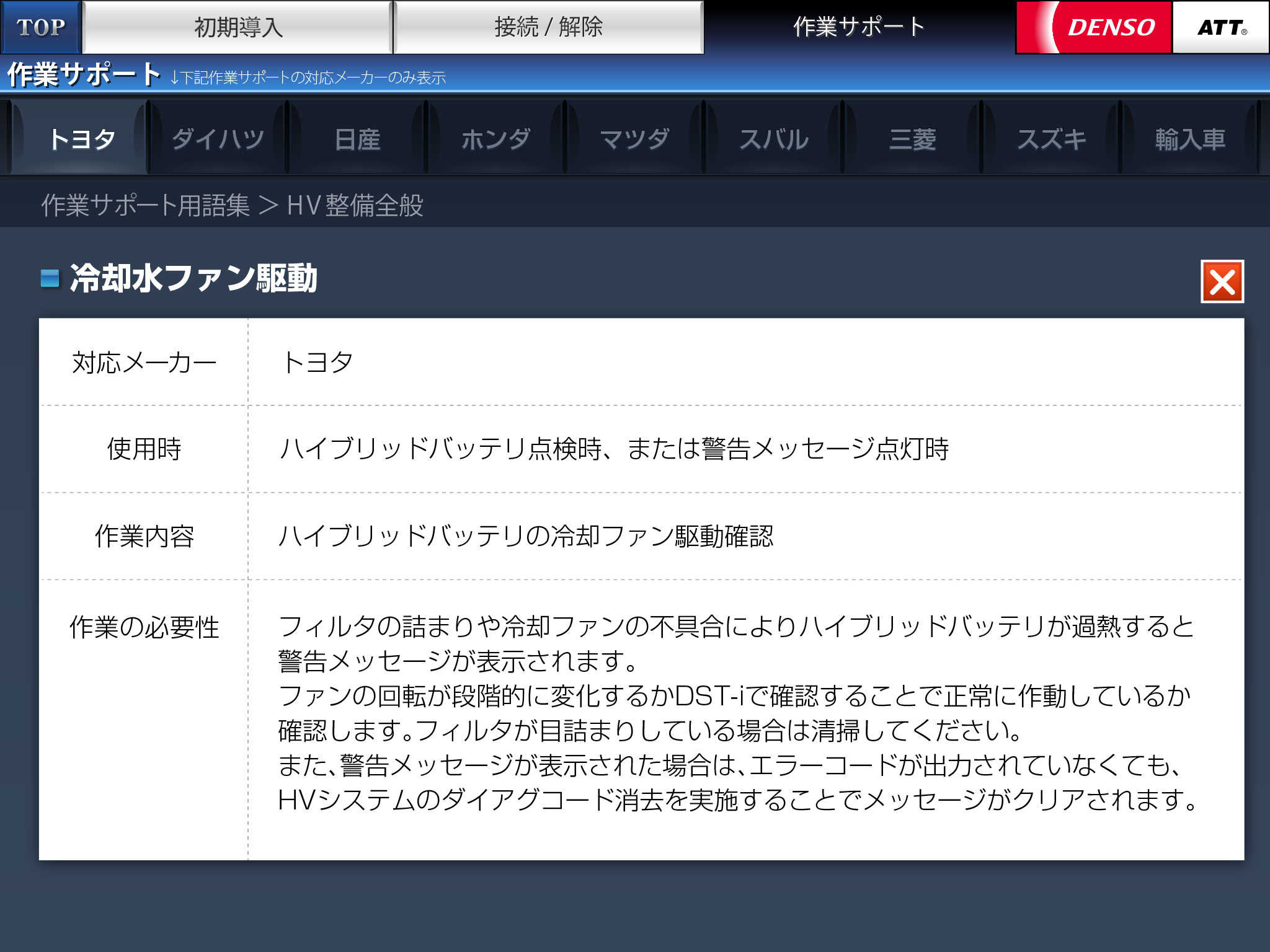This screenshot has height=952, width=1270.
Task: Select the マツダ maker tab
Action: (634, 139)
